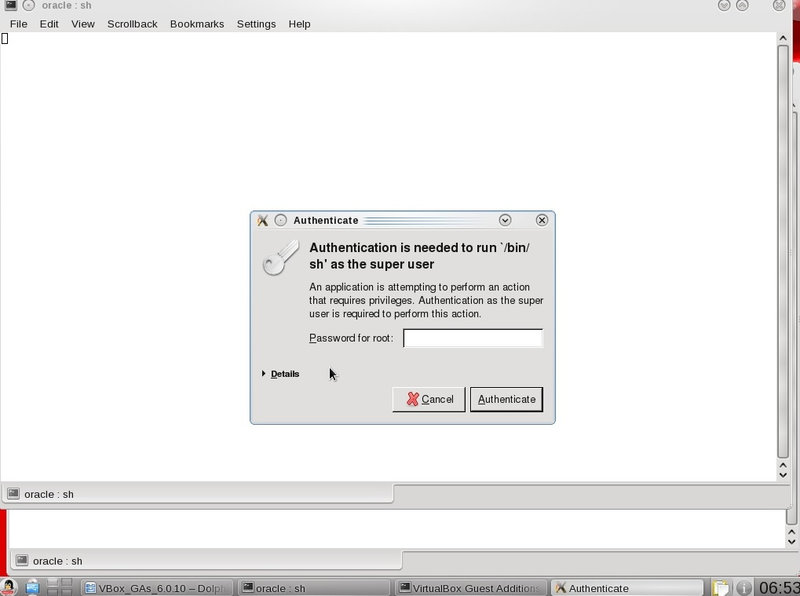Open the Scrollback menu

(x=131, y=24)
